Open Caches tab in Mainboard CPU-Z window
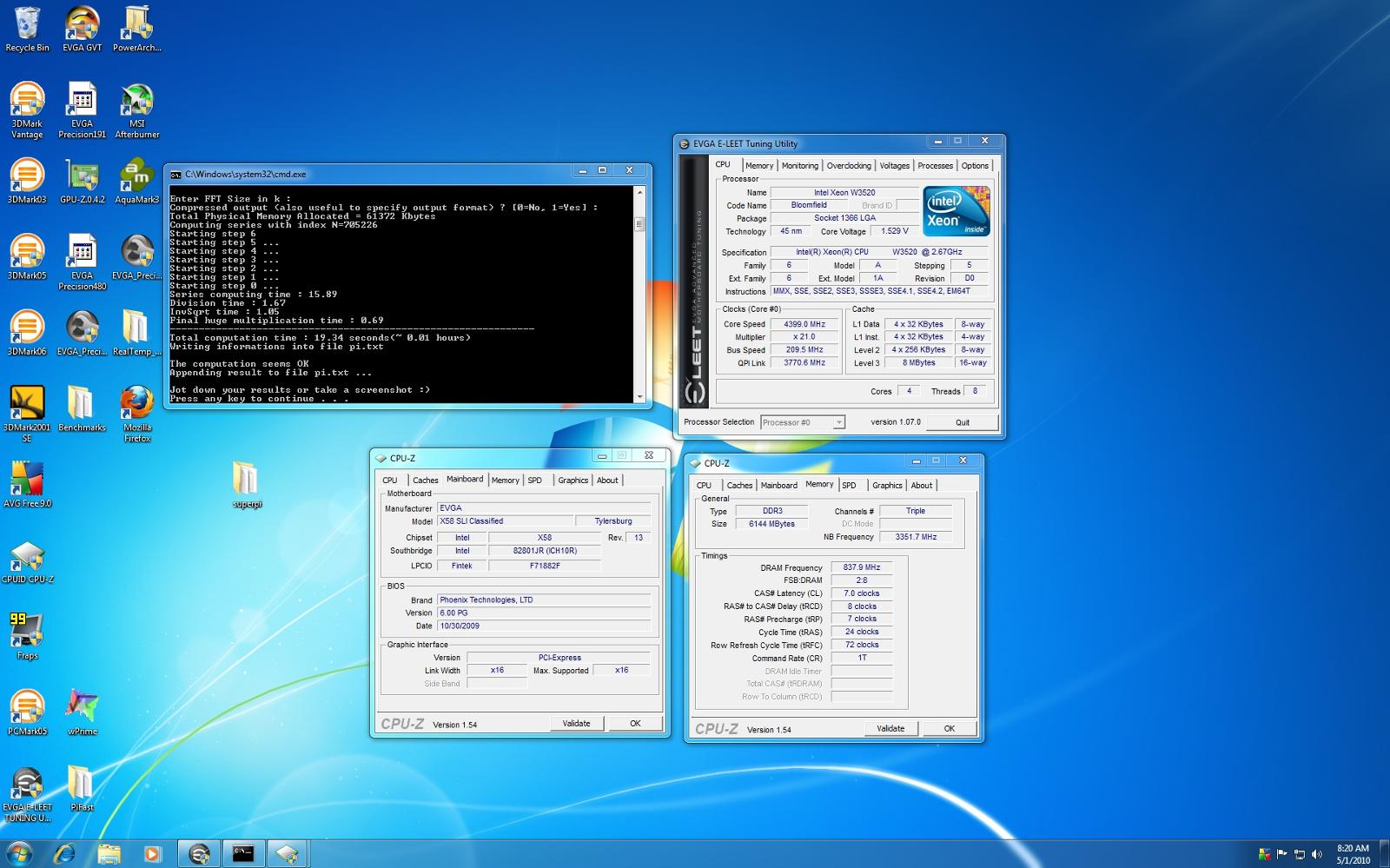 [425, 480]
